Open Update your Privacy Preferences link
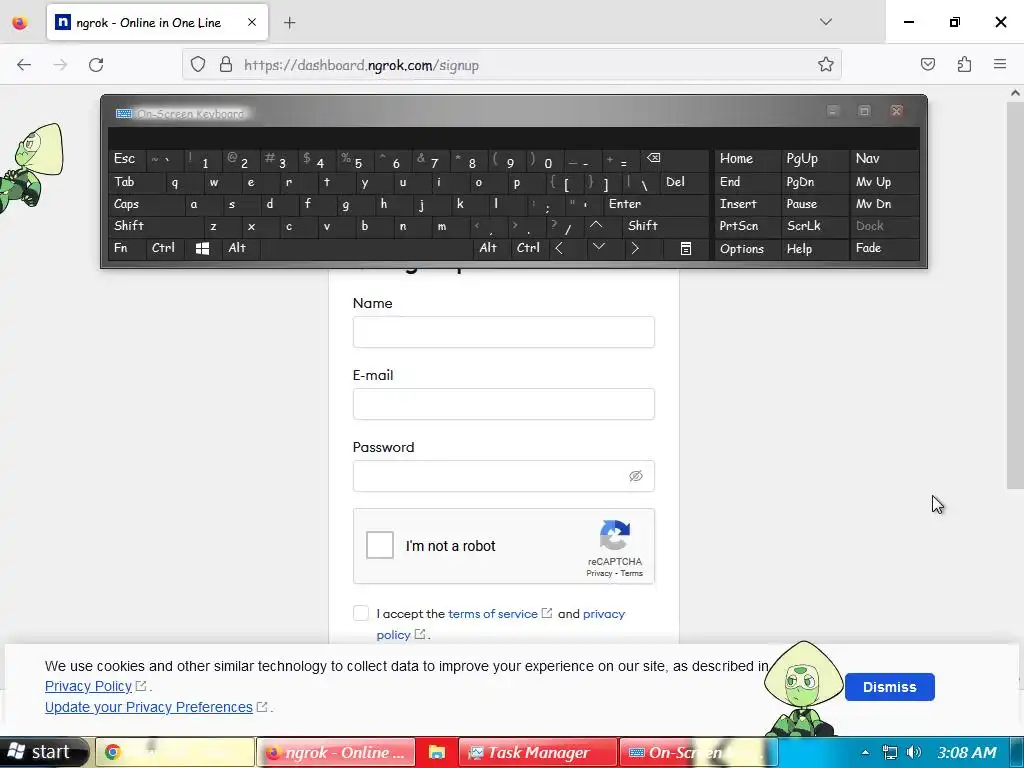The height and width of the screenshot is (768, 1024). click(x=148, y=707)
